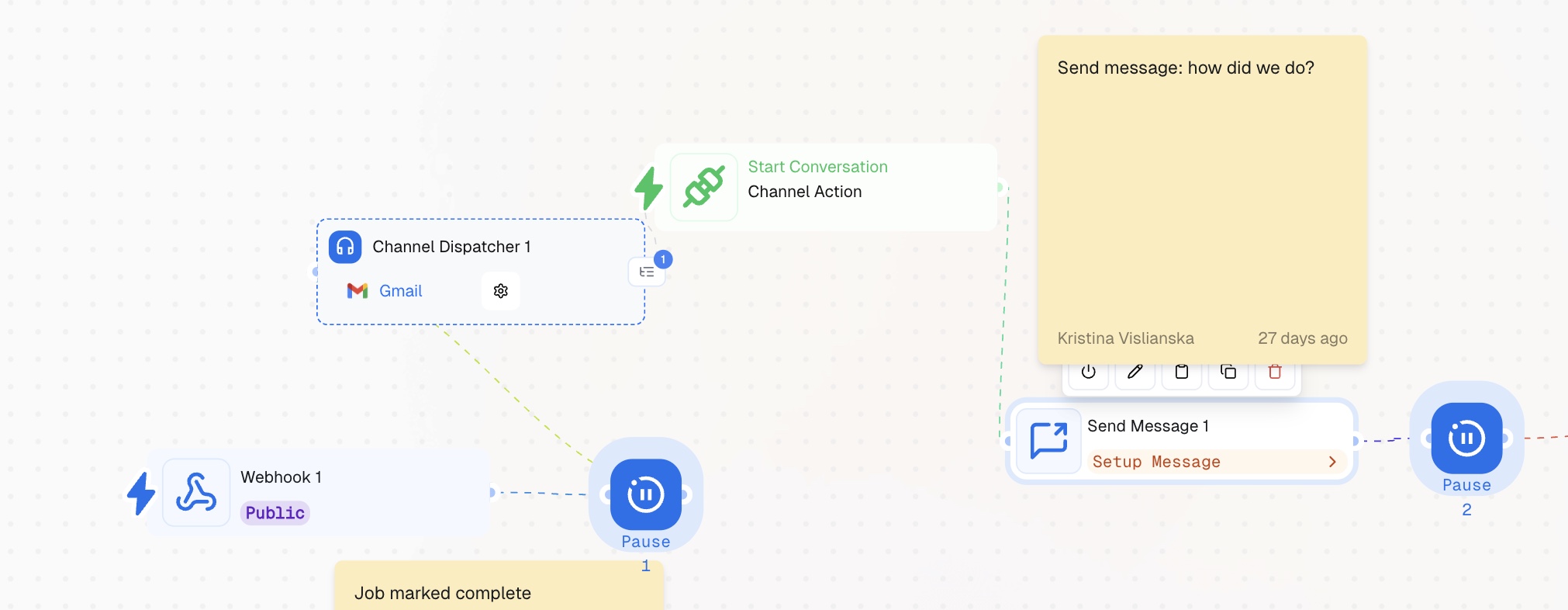The height and width of the screenshot is (610, 1568).
Task: Open the Gmail channel settings gear
Action: pyautogui.click(x=501, y=291)
